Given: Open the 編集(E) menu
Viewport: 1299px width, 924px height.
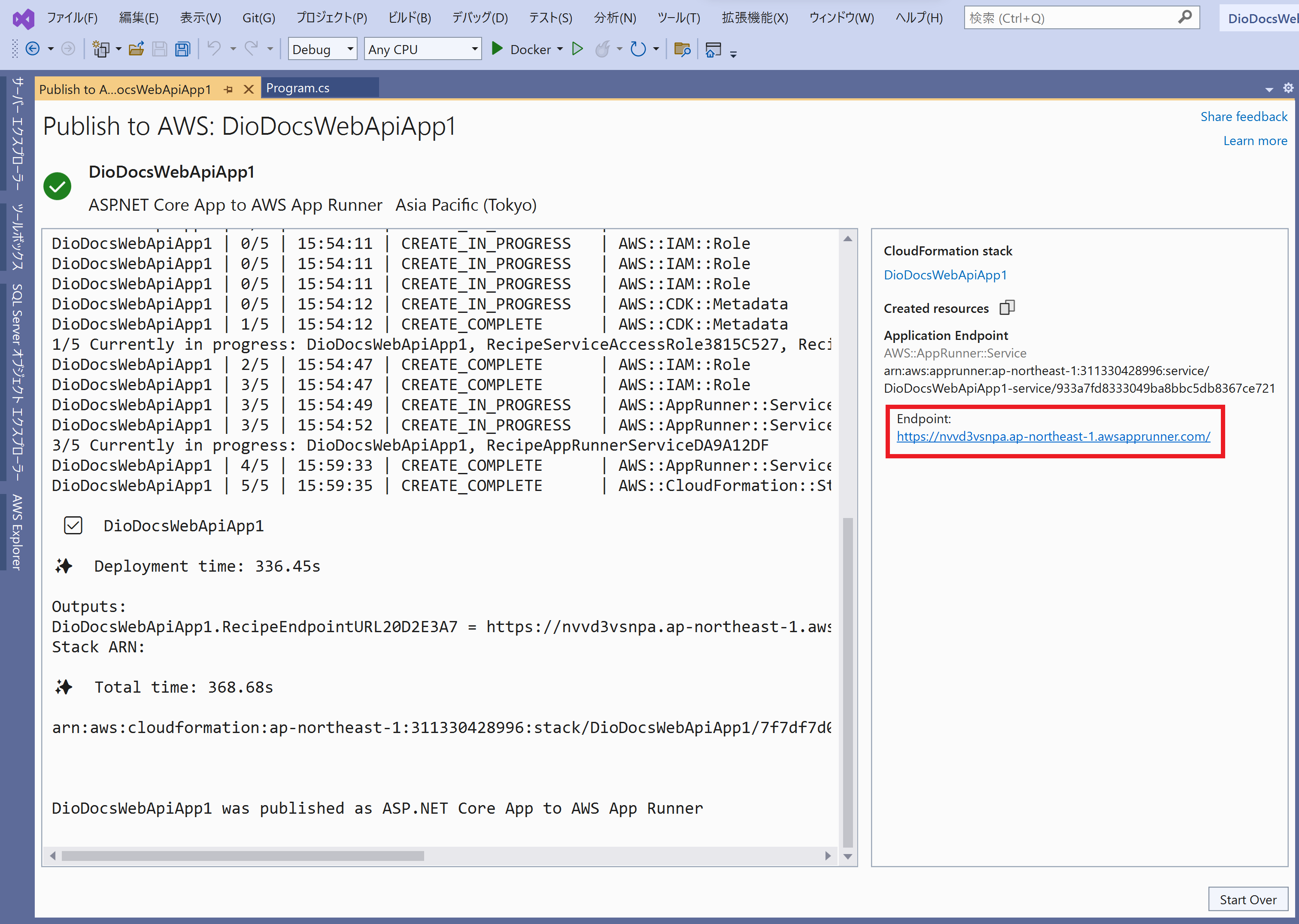Looking at the screenshot, I should click(139, 18).
